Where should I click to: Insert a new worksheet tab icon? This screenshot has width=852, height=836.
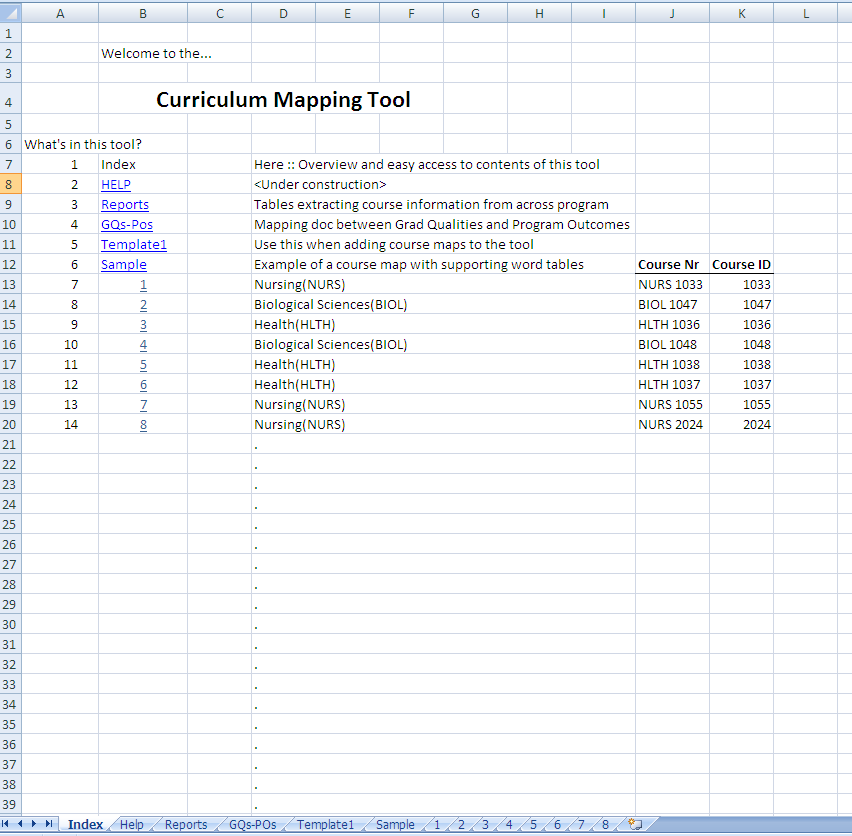click(634, 825)
